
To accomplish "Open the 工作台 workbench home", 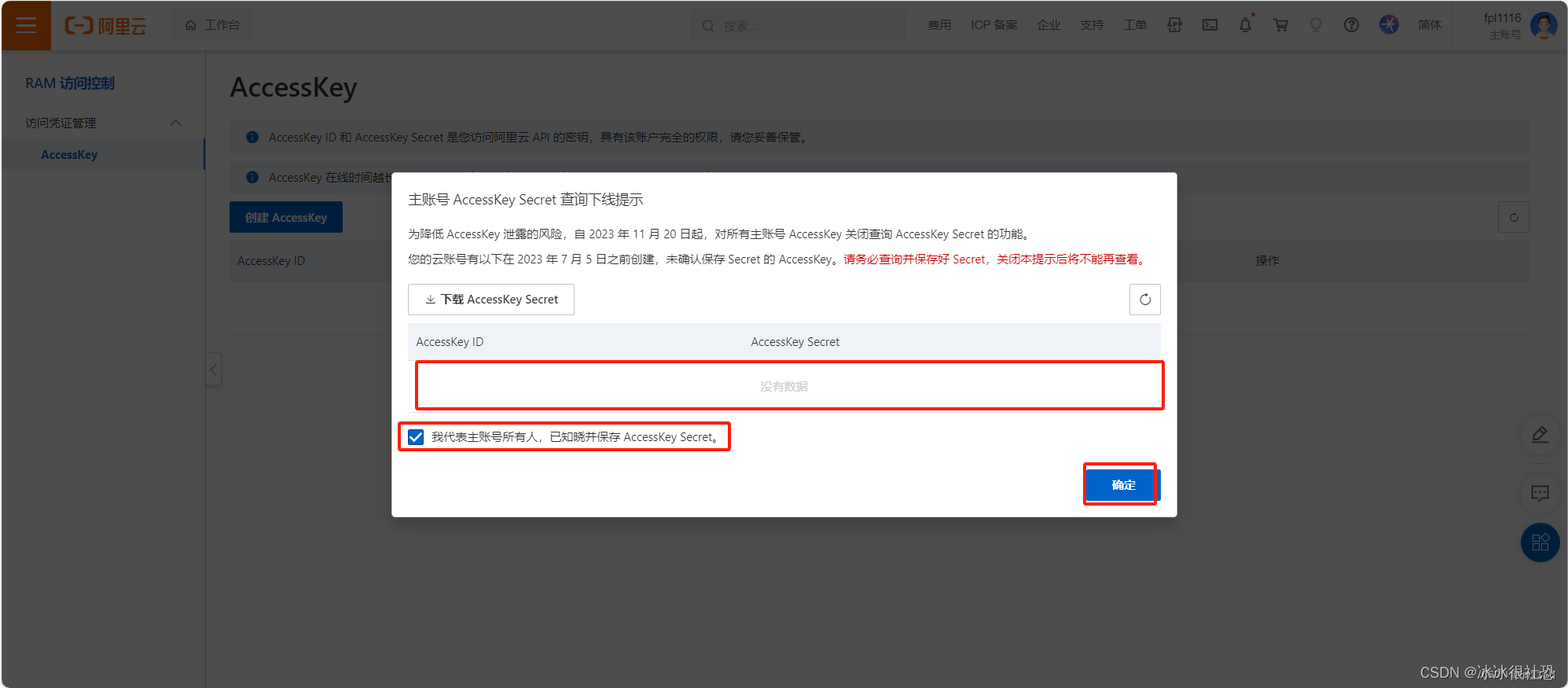I will pos(213,25).
